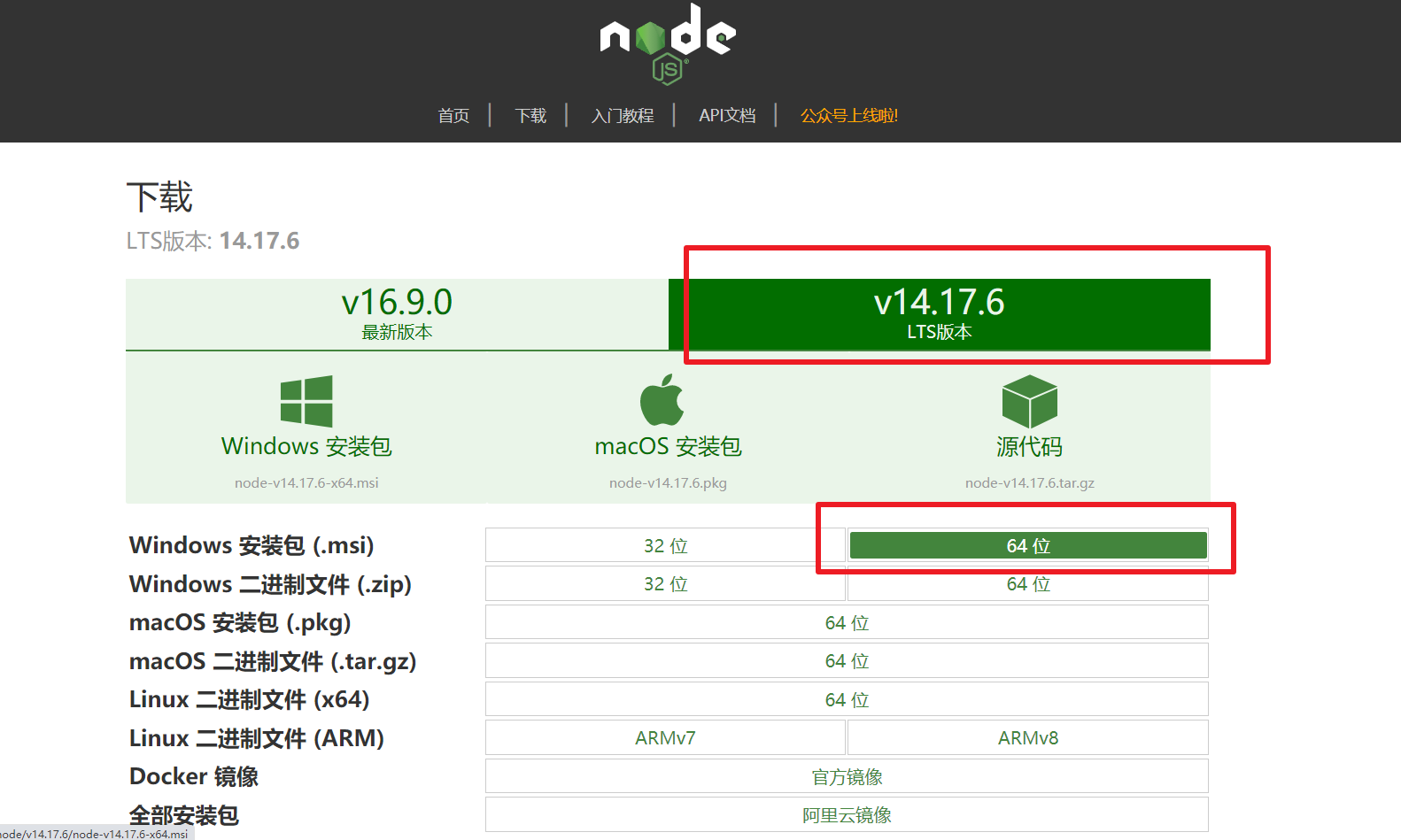Viewport: 1401px width, 840px height.
Task: Open the API文档 navigation item
Action: point(727,116)
